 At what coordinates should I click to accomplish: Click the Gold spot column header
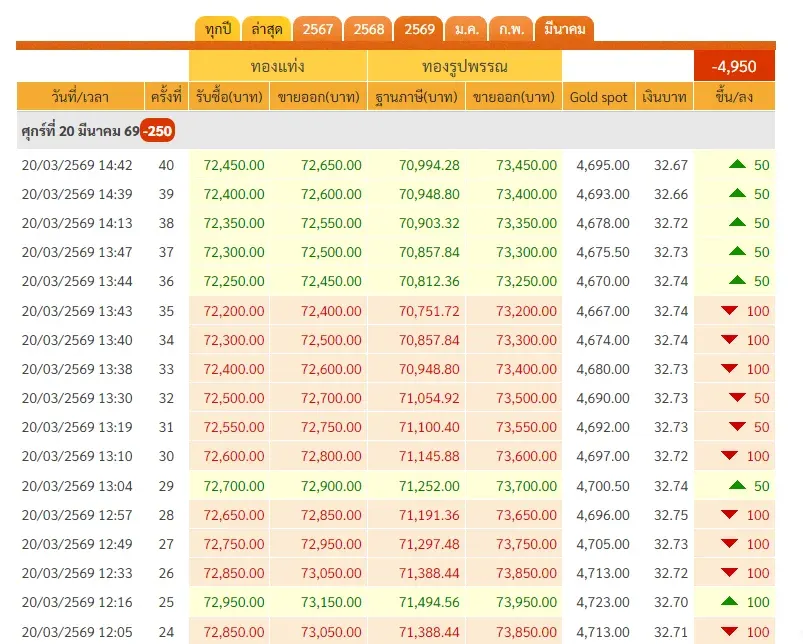[598, 97]
